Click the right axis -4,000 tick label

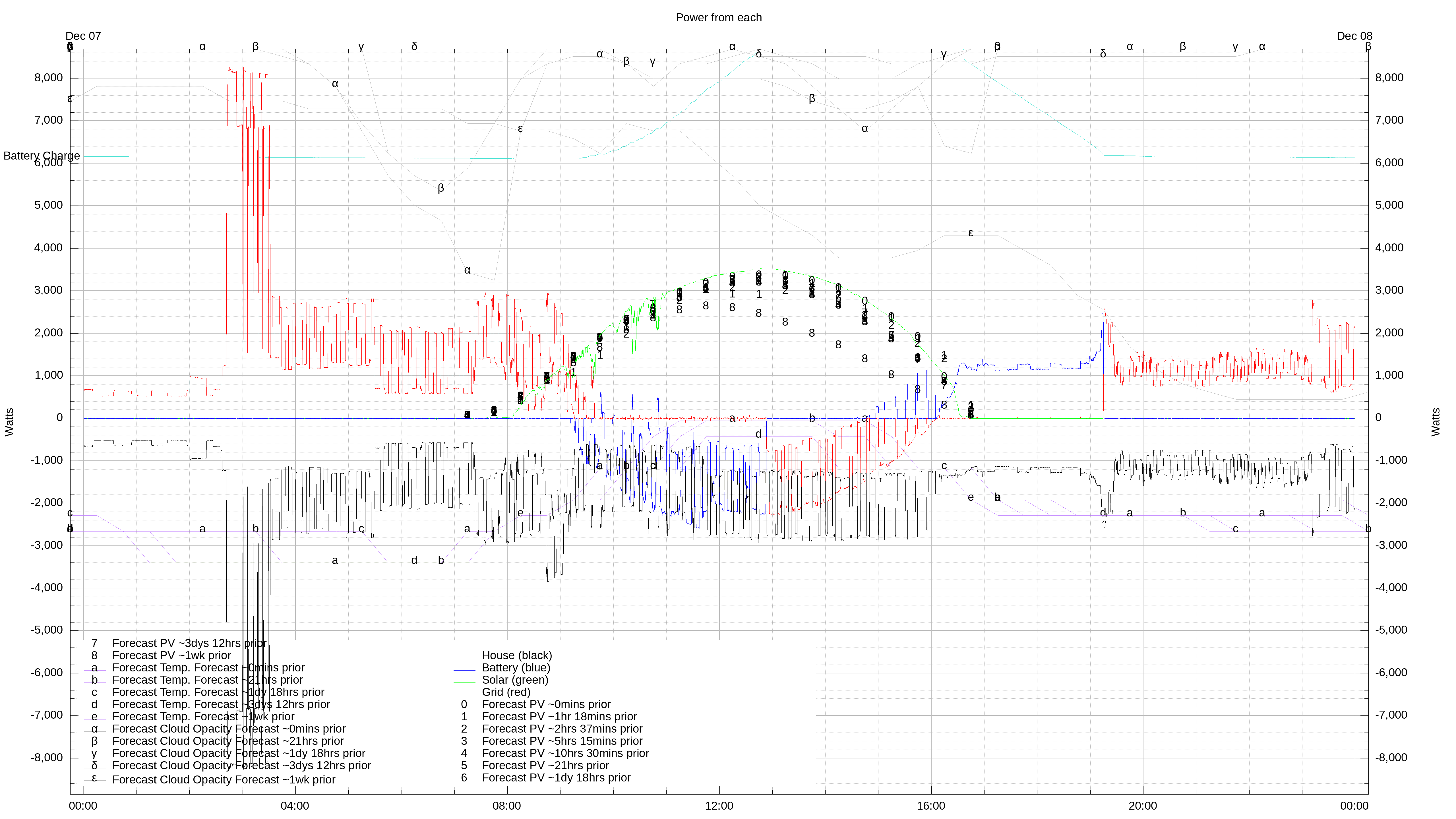[1391, 588]
